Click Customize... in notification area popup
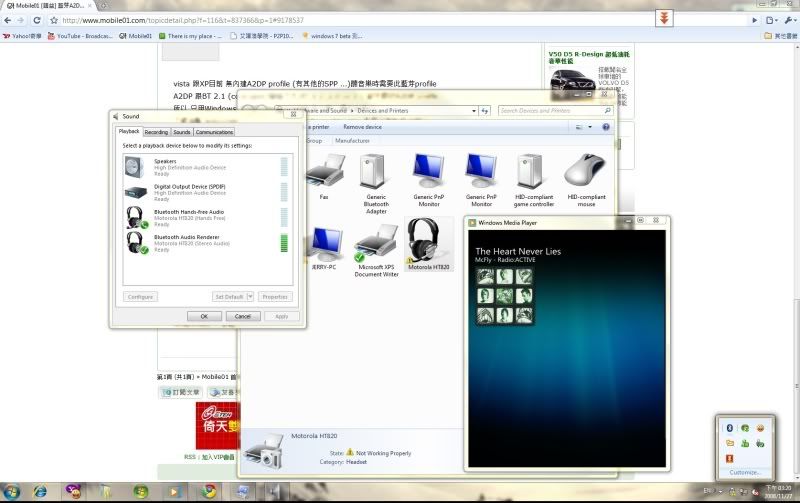This screenshot has width=800, height=503. pyautogui.click(x=745, y=472)
